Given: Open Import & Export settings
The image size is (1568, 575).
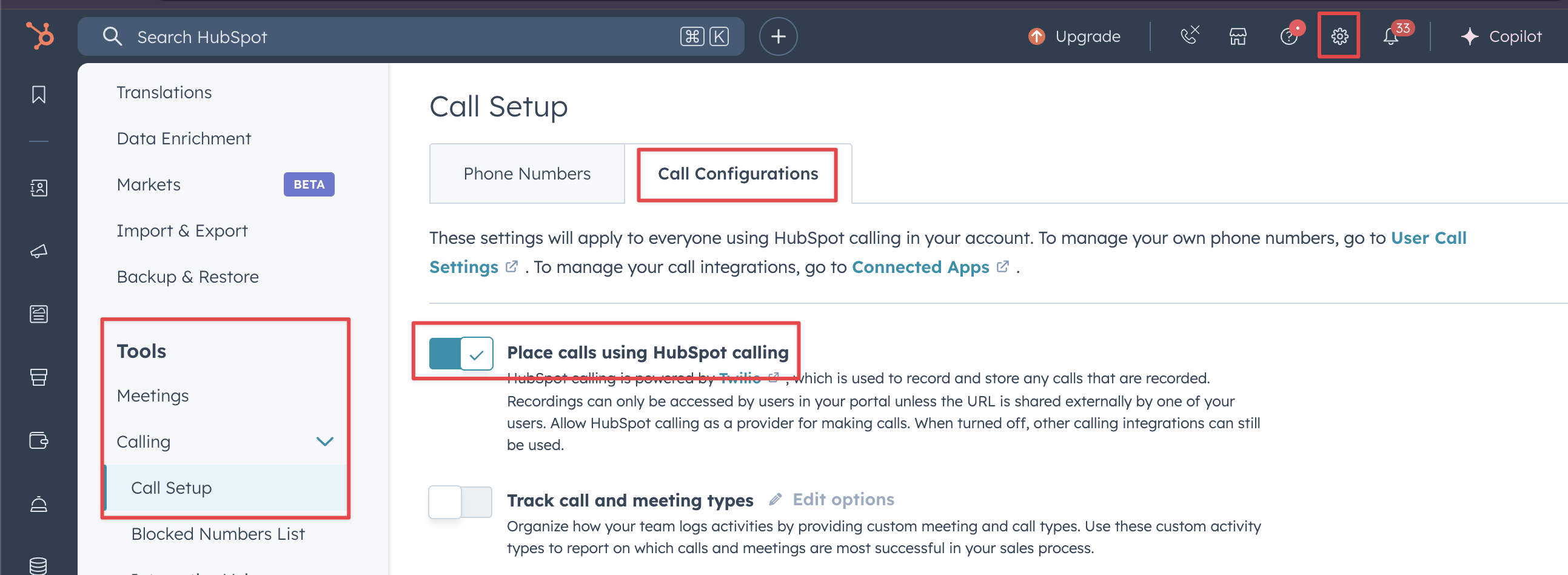Looking at the screenshot, I should pos(182,231).
